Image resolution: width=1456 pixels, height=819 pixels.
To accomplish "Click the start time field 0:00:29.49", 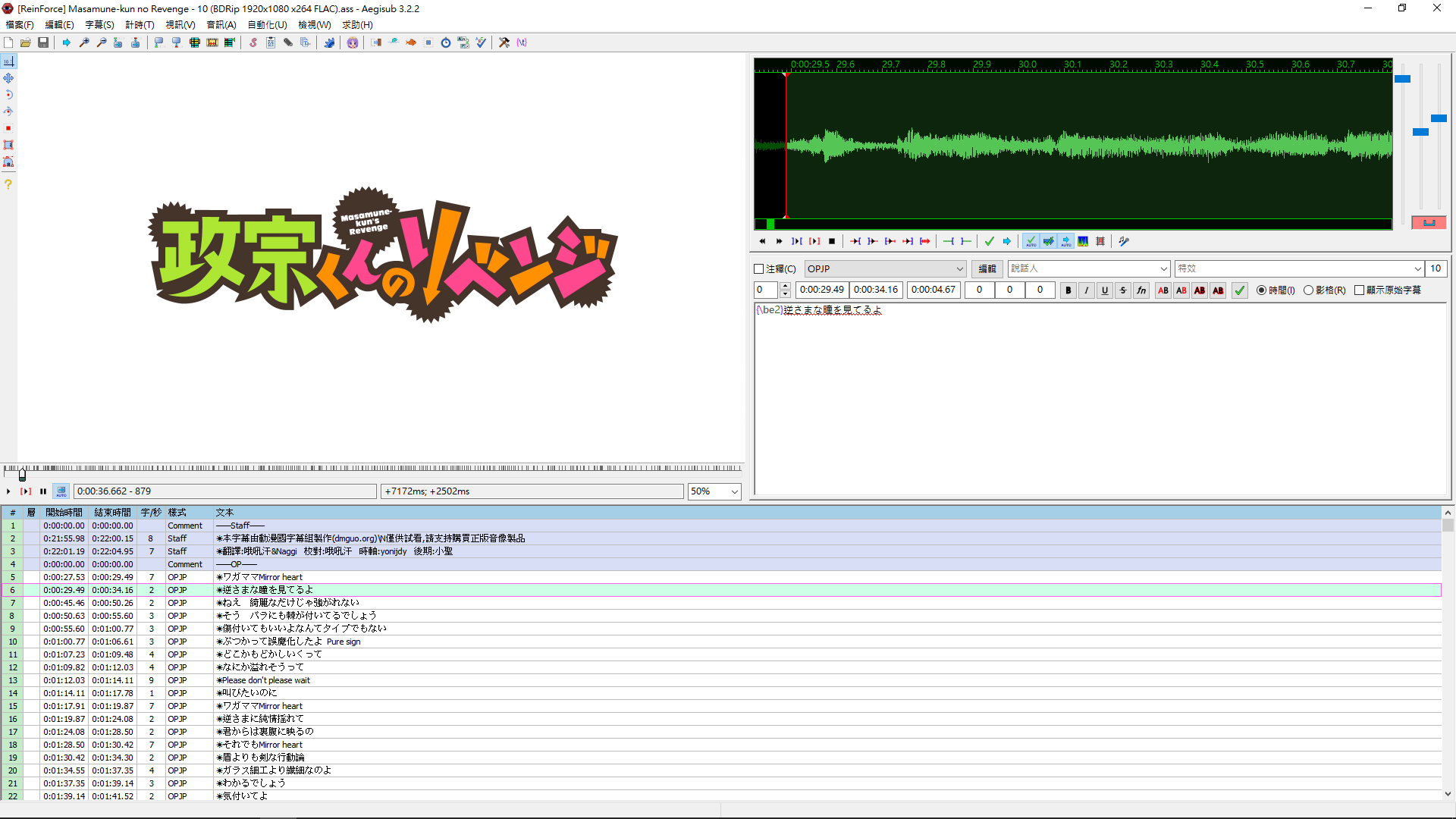I will point(822,290).
